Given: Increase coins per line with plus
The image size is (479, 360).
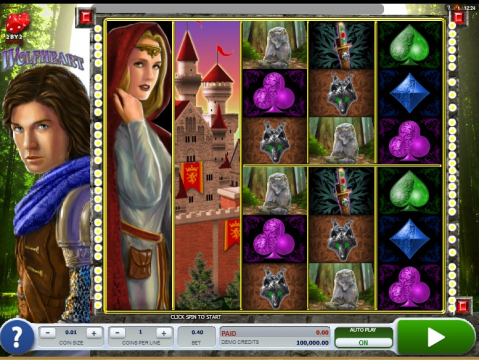Looking at the screenshot, I should [163, 333].
